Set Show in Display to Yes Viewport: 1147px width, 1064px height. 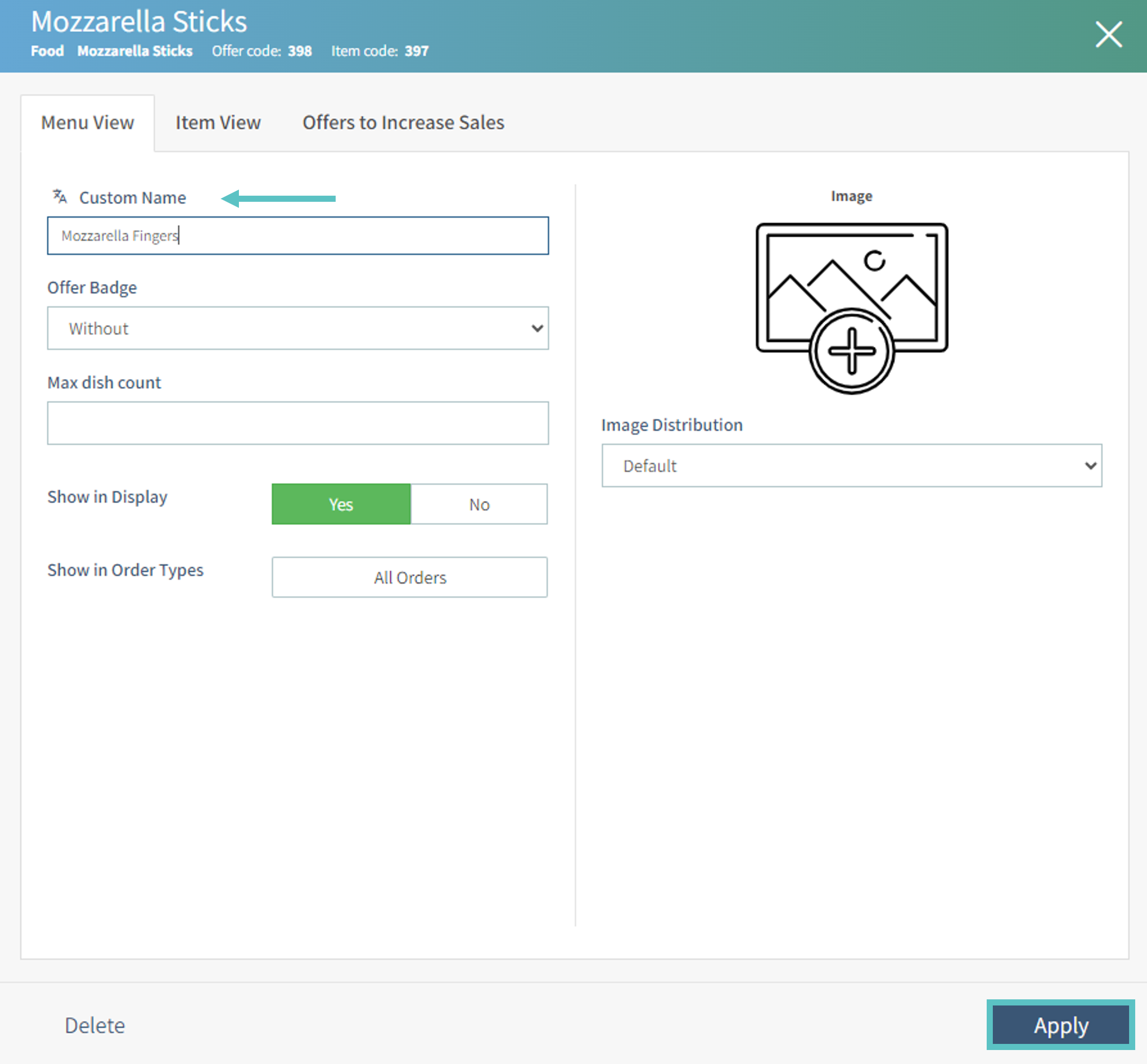point(341,504)
